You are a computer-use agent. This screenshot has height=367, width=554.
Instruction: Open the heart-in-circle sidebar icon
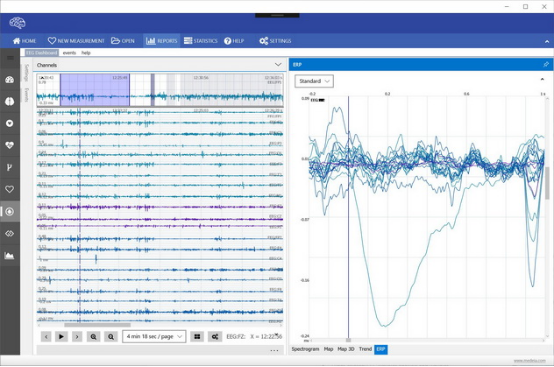point(10,123)
